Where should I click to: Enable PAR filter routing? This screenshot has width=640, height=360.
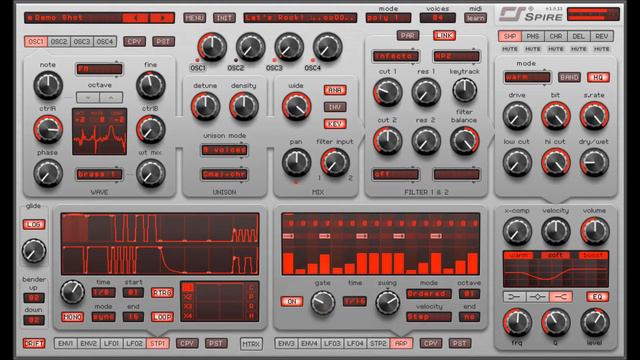pos(407,36)
